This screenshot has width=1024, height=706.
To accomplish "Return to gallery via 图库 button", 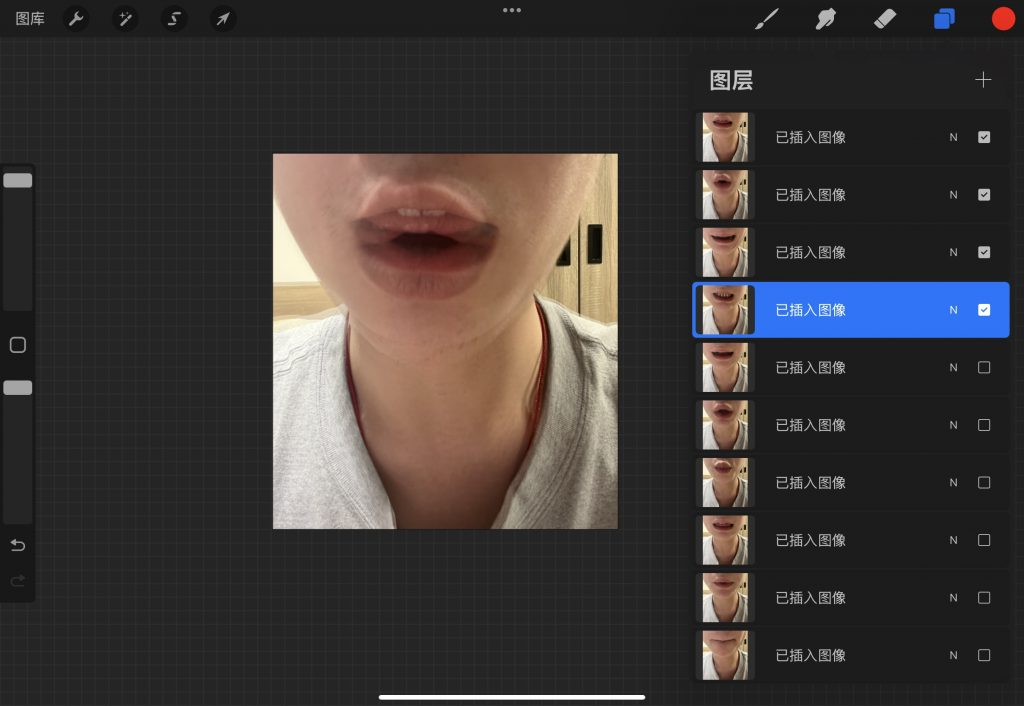I will click(x=30, y=18).
